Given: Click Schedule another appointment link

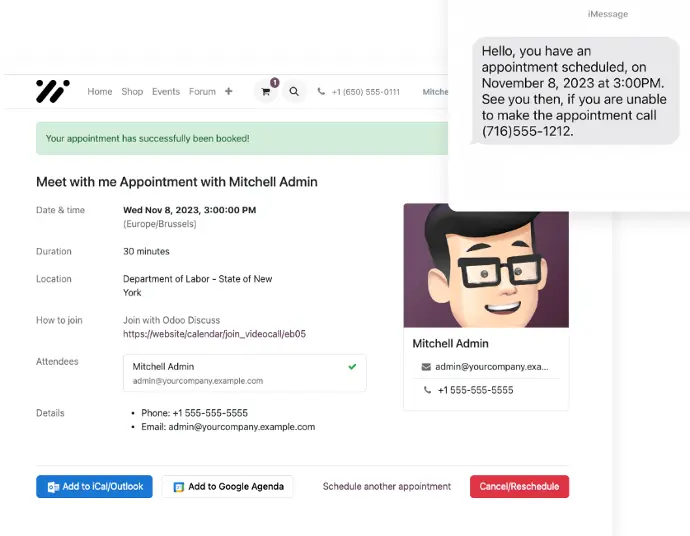Looking at the screenshot, I should click(387, 487).
